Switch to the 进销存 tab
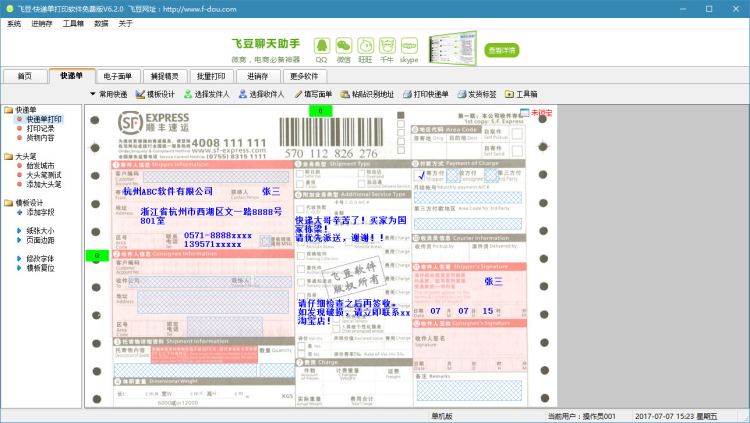The image size is (750, 423). click(x=257, y=76)
